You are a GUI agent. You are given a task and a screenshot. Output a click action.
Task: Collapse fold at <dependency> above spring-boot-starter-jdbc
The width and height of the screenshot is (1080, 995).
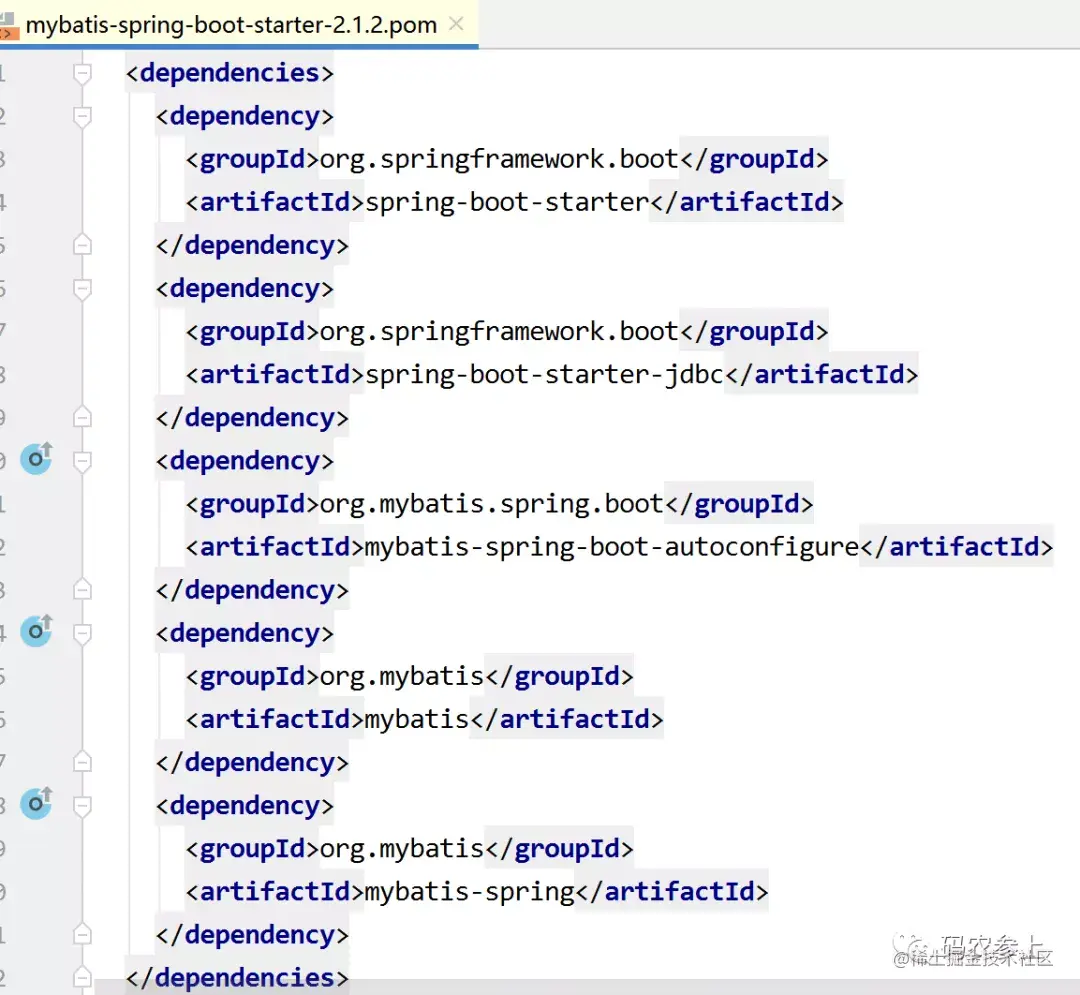point(82,289)
